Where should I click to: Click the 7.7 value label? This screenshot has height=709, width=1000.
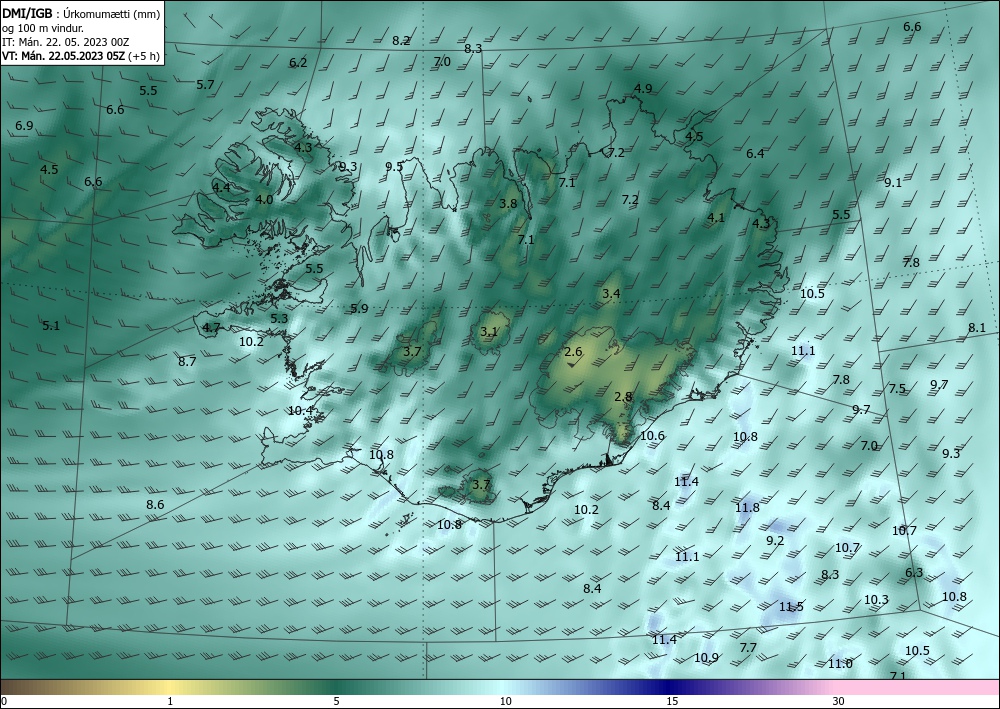pyautogui.click(x=748, y=648)
